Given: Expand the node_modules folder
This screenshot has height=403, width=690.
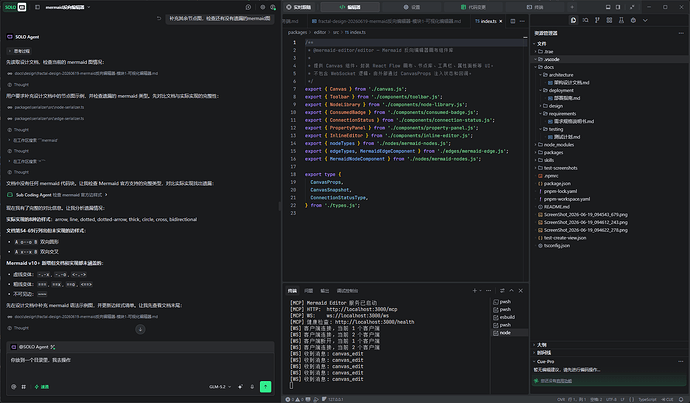Looking at the screenshot, I should coord(609,145).
